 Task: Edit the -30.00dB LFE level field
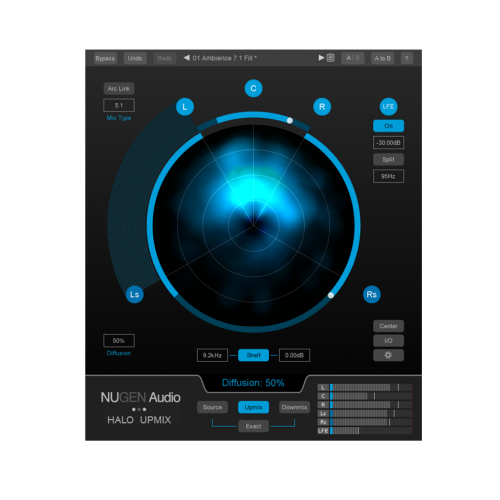[x=388, y=143]
